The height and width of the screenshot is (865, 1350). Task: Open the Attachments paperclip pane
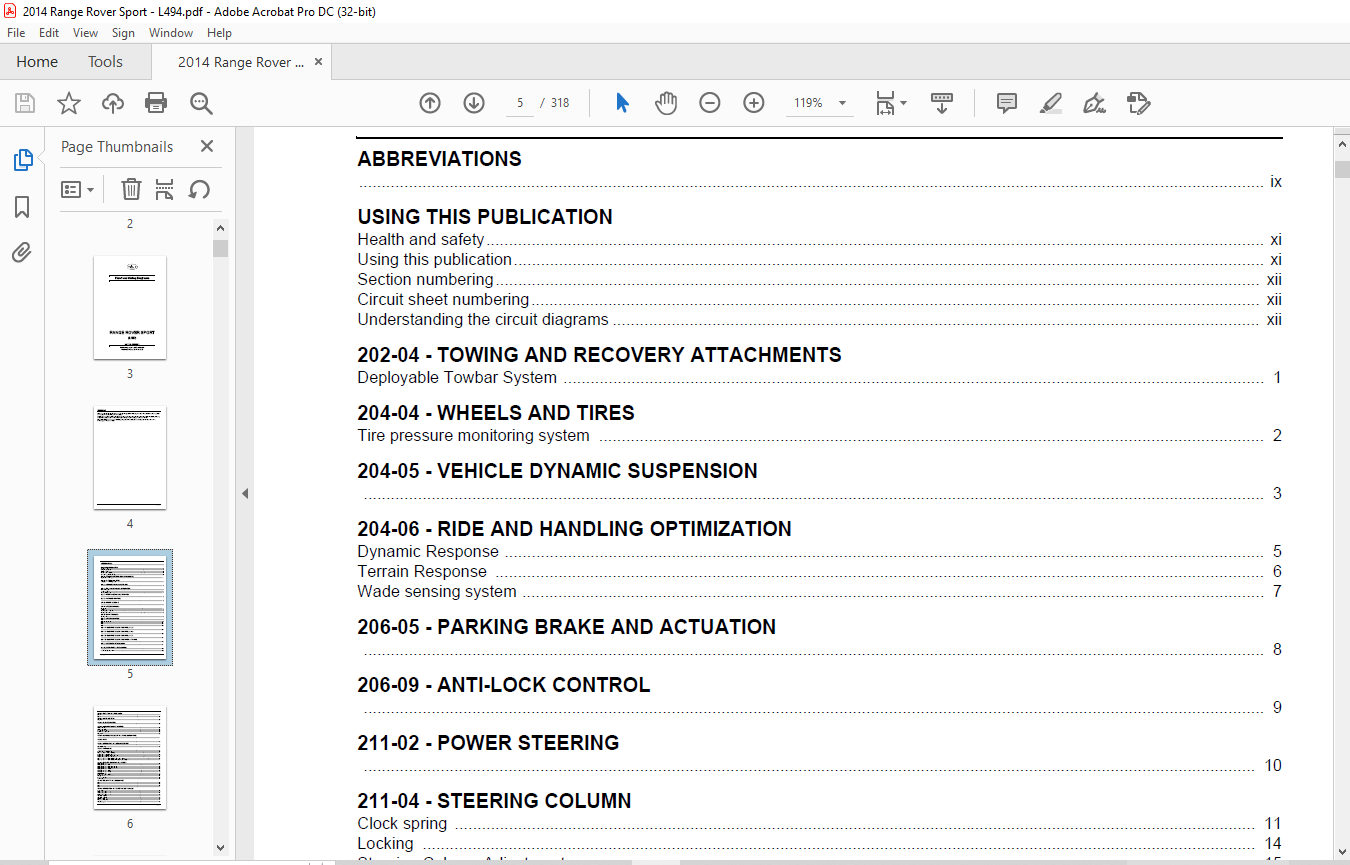(x=22, y=252)
